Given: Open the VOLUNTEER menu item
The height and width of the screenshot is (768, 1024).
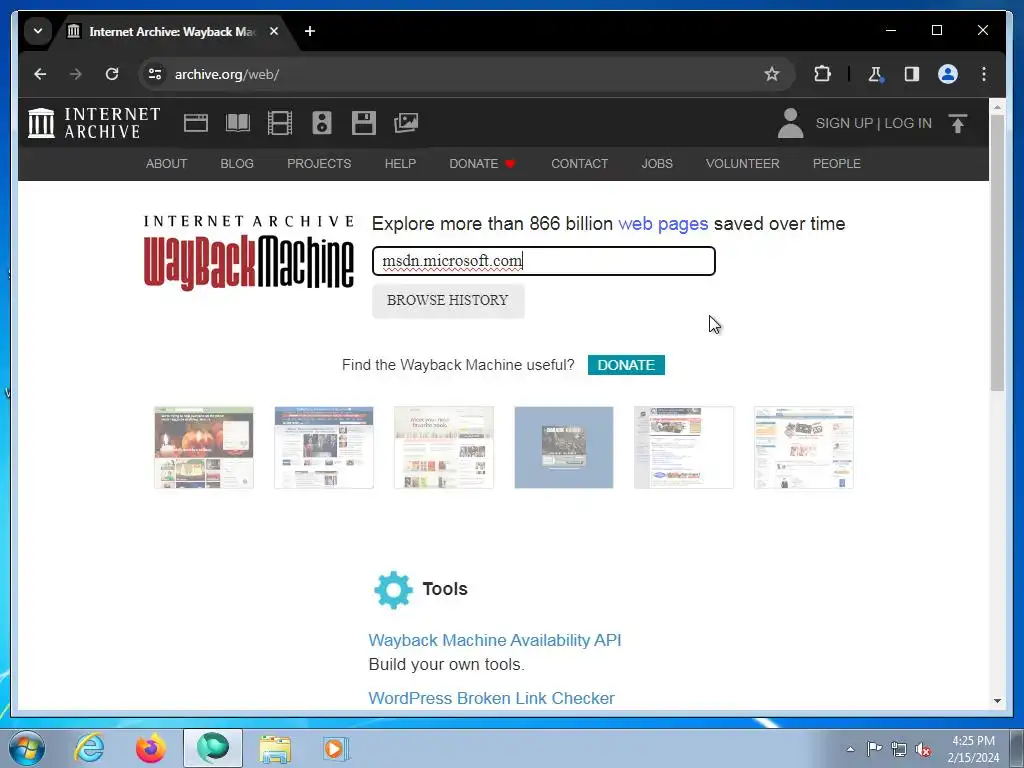Looking at the screenshot, I should tap(743, 164).
